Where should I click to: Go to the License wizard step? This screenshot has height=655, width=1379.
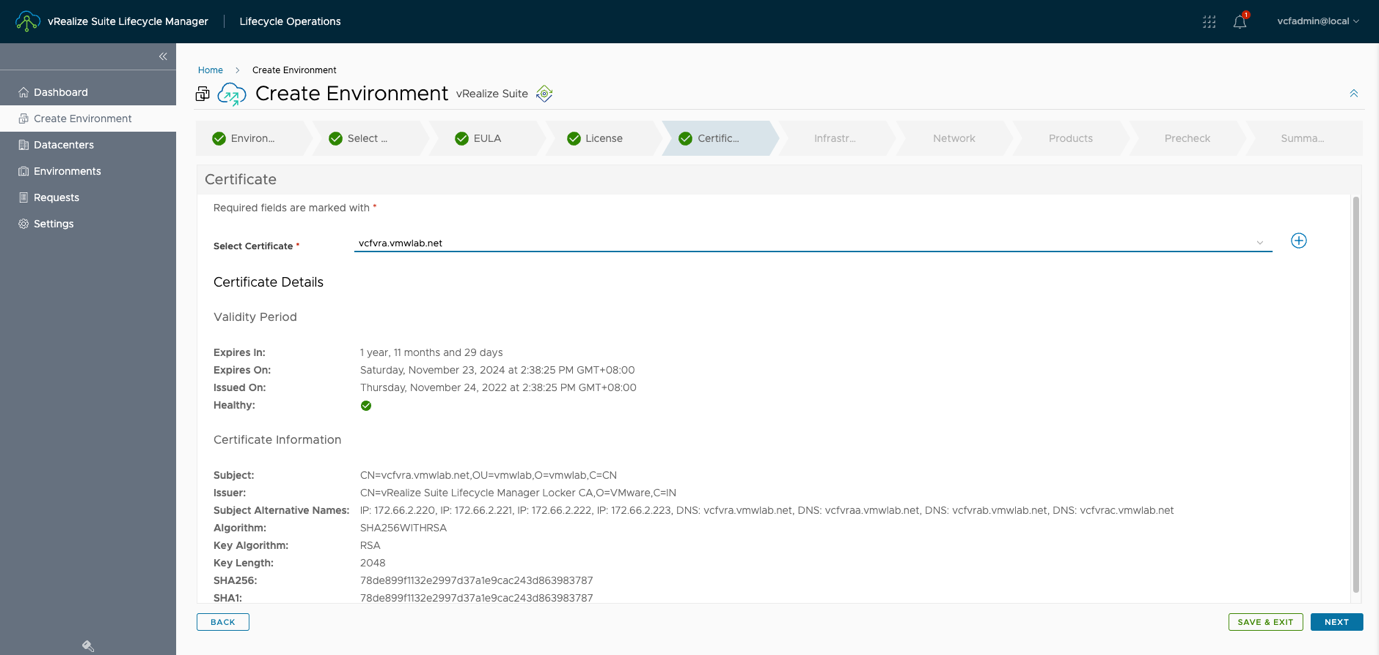pos(603,138)
